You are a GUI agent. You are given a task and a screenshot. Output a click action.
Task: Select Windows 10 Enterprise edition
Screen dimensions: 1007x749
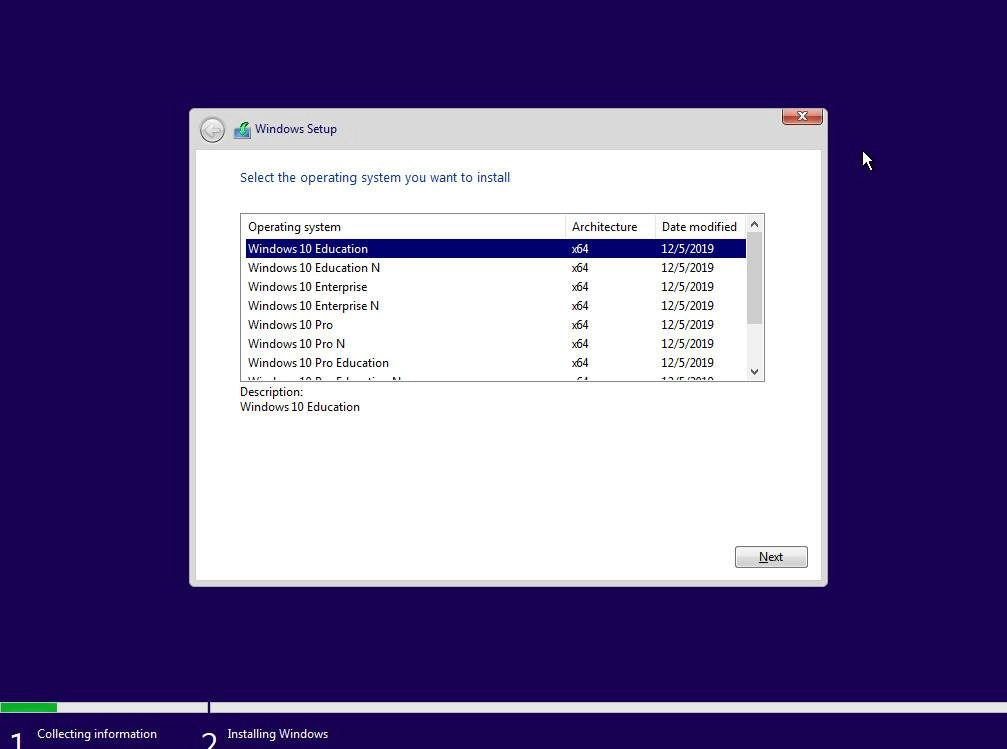pyautogui.click(x=495, y=286)
